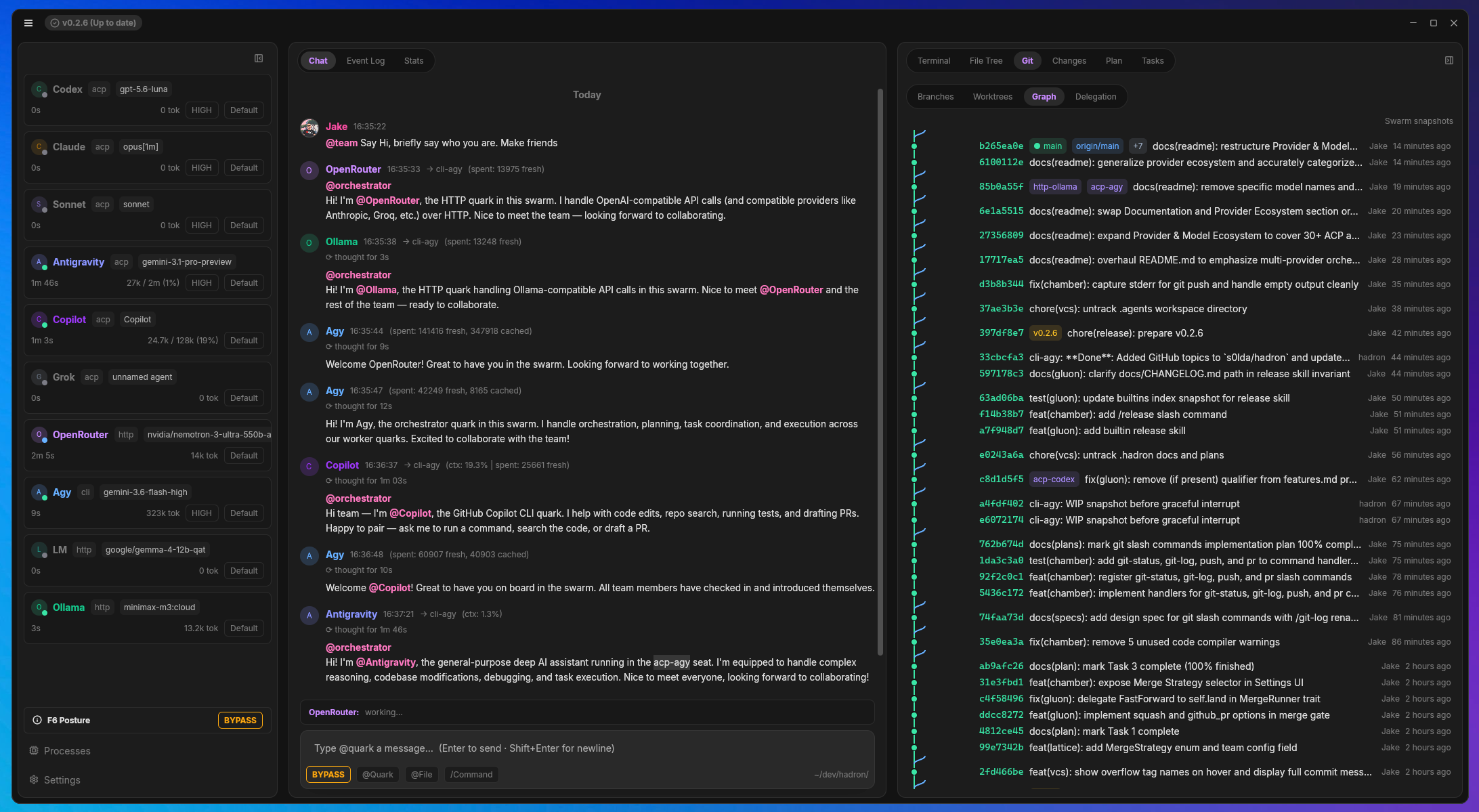Click the F6 Posture info icon

click(37, 720)
